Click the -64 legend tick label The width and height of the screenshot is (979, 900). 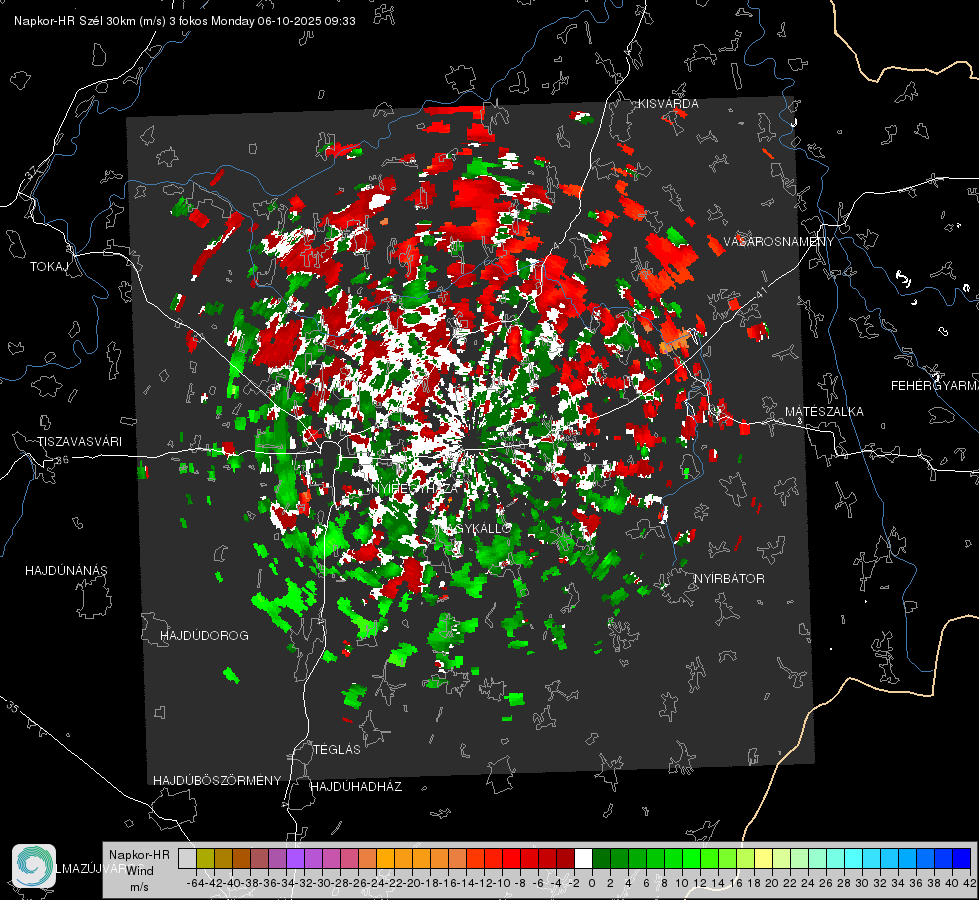pyautogui.click(x=196, y=883)
